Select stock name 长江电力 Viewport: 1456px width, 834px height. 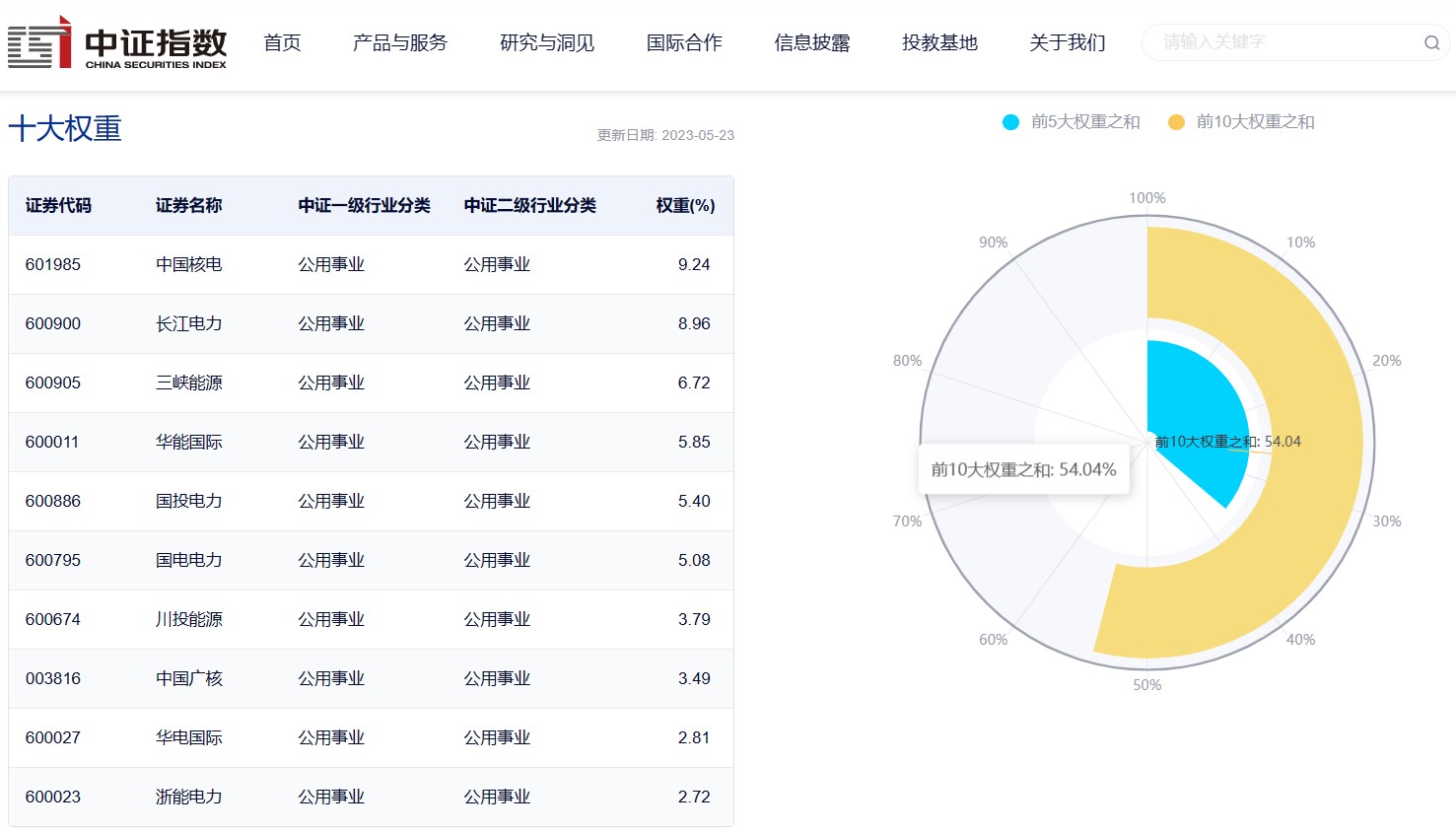pos(189,323)
